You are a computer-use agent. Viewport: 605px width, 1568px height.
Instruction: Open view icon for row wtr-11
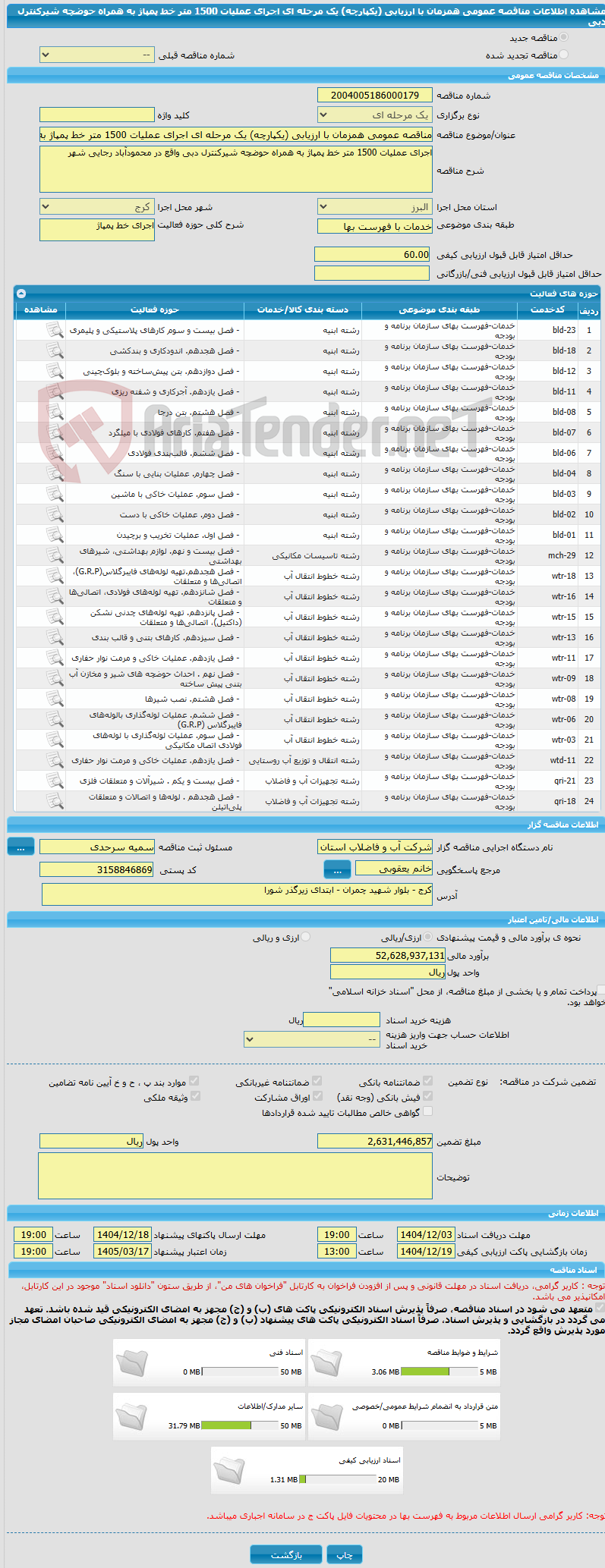[x=55, y=658]
